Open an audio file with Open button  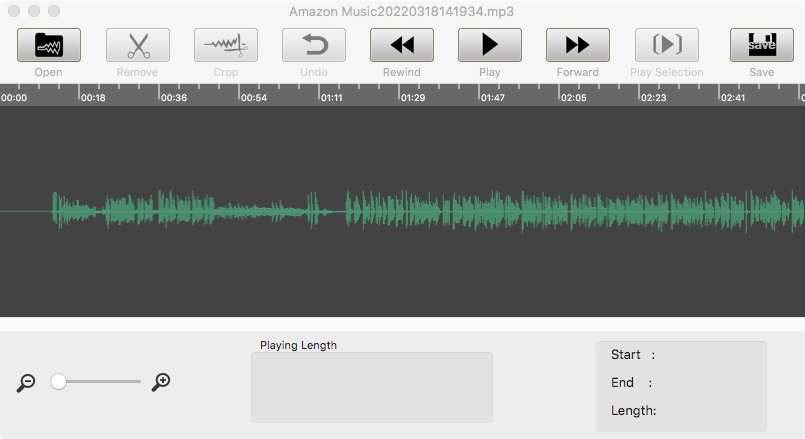click(49, 45)
